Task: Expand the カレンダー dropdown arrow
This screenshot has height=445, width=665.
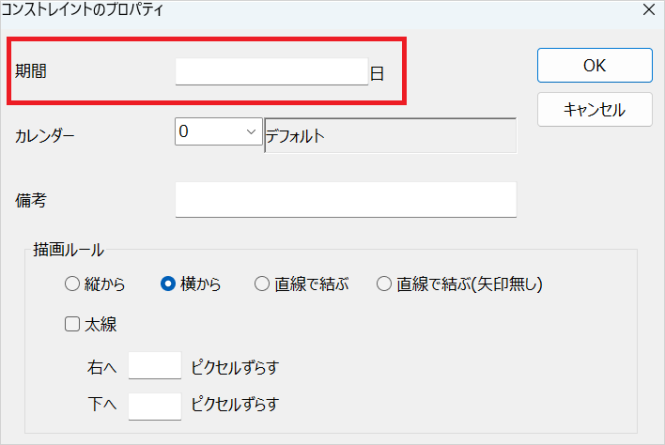Action: (x=248, y=131)
